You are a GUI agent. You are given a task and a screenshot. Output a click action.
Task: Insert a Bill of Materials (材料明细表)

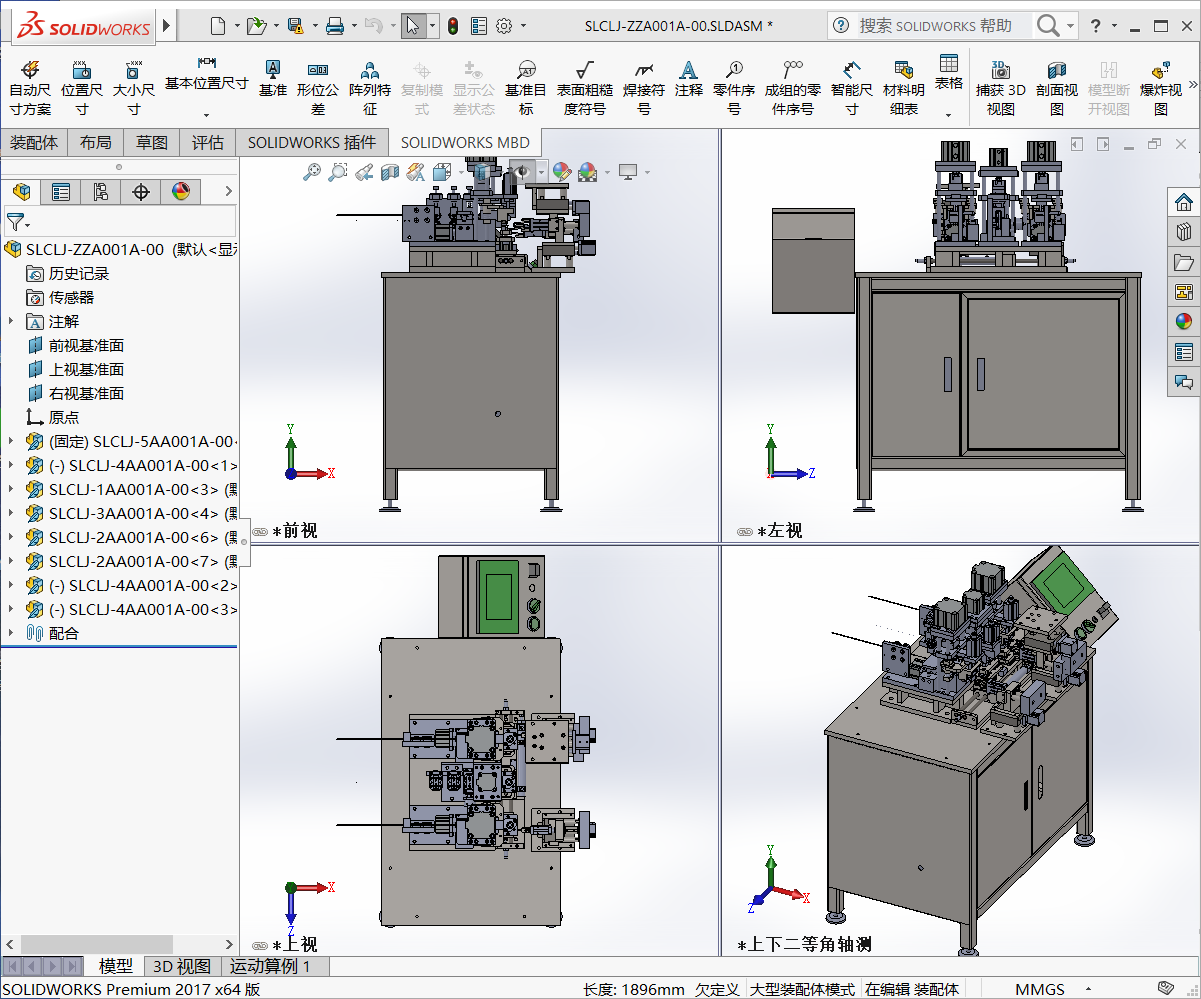point(904,87)
